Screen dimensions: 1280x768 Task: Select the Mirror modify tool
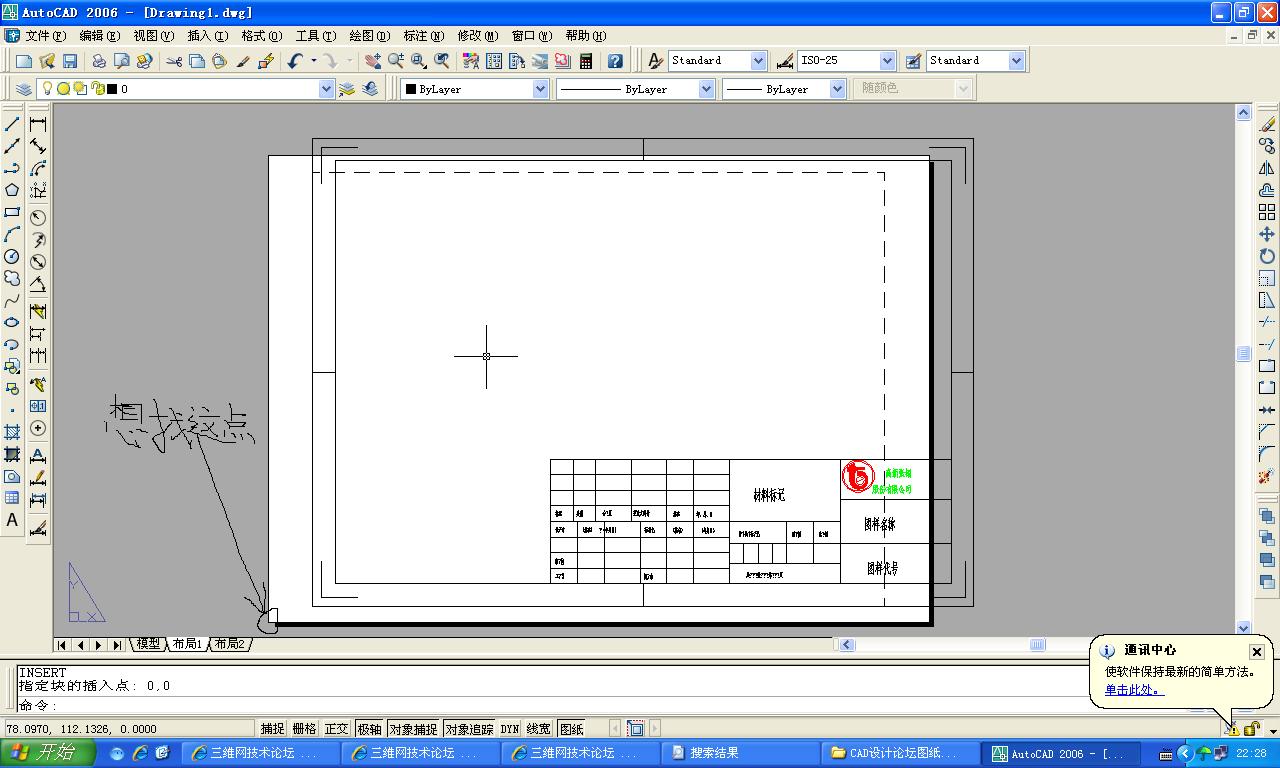[1267, 168]
